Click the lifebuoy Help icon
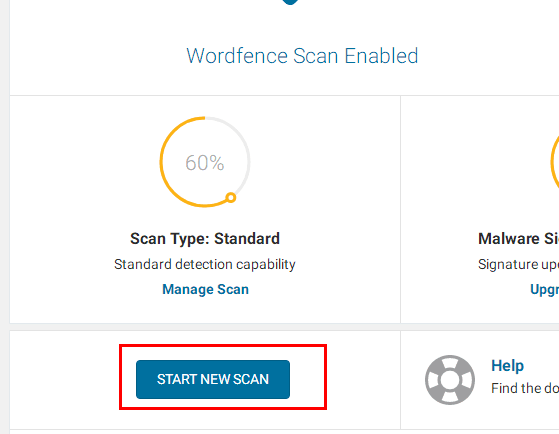 [450, 380]
